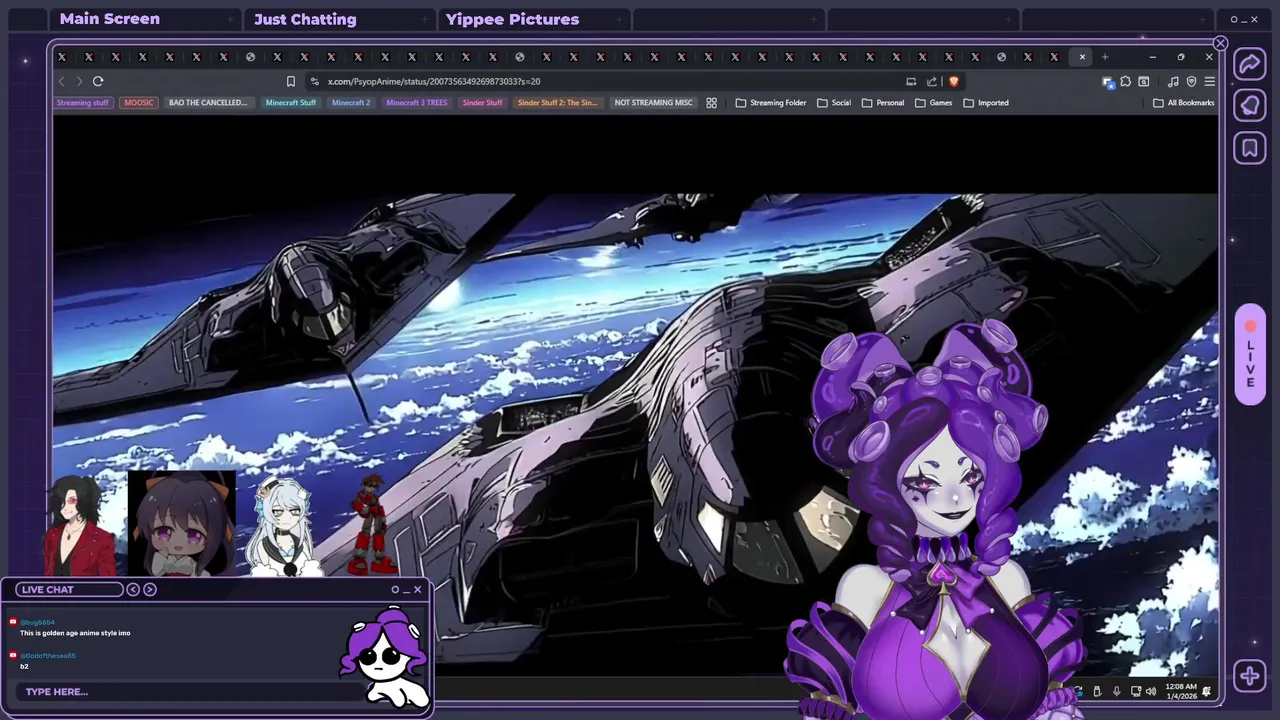This screenshot has width=1280, height=720.
Task: Go to next chat with right arrow
Action: [150, 589]
